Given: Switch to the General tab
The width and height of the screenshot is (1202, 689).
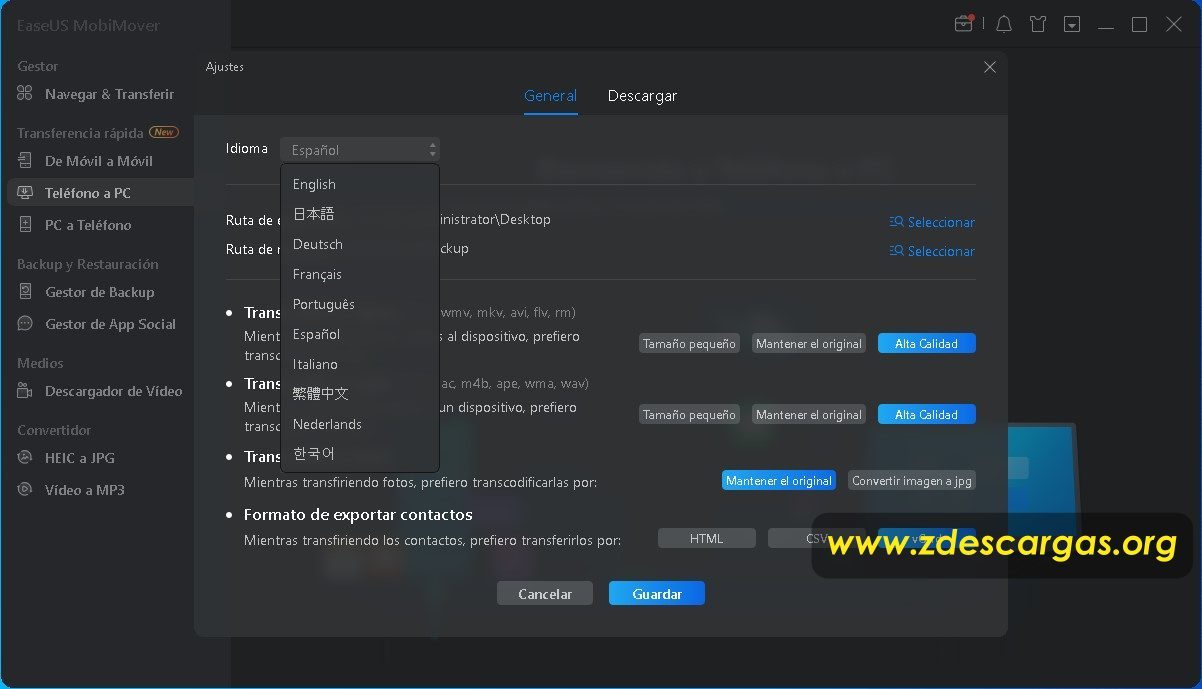Looking at the screenshot, I should (x=550, y=96).
